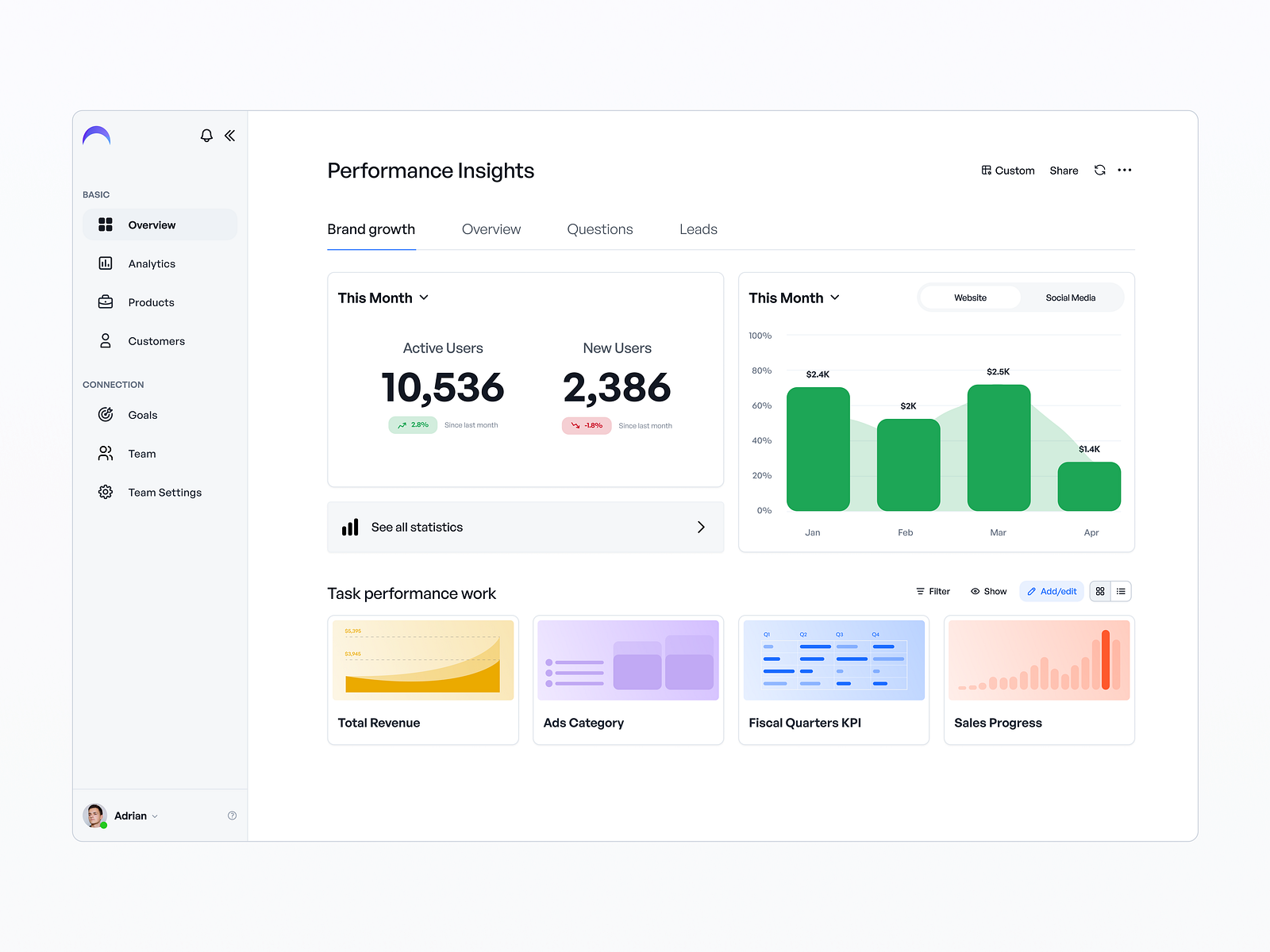
Task: Open the This Month dropdown on Active Users card
Action: [383, 297]
